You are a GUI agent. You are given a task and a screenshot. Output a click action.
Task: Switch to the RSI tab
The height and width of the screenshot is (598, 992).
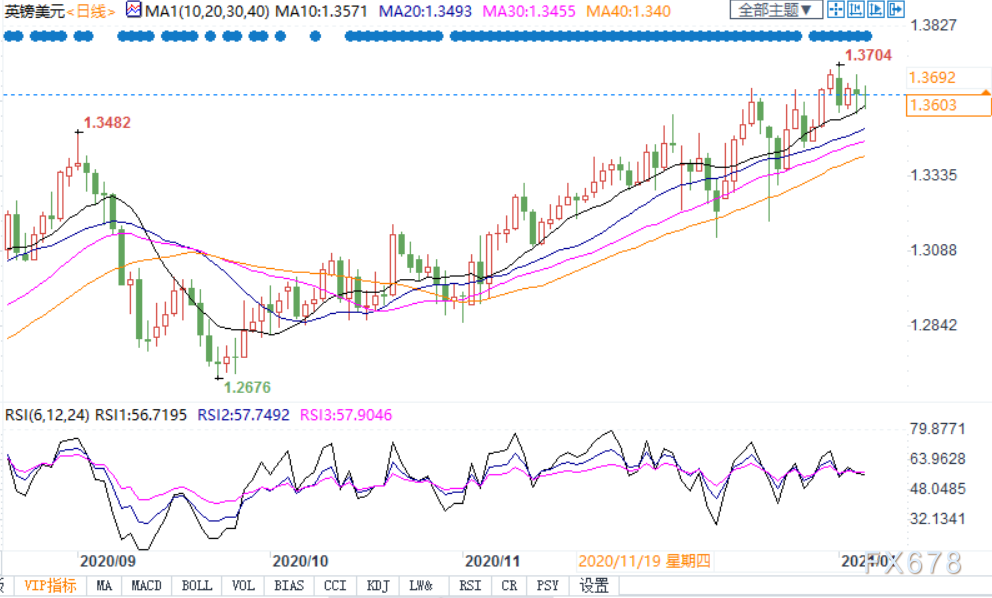click(469, 586)
